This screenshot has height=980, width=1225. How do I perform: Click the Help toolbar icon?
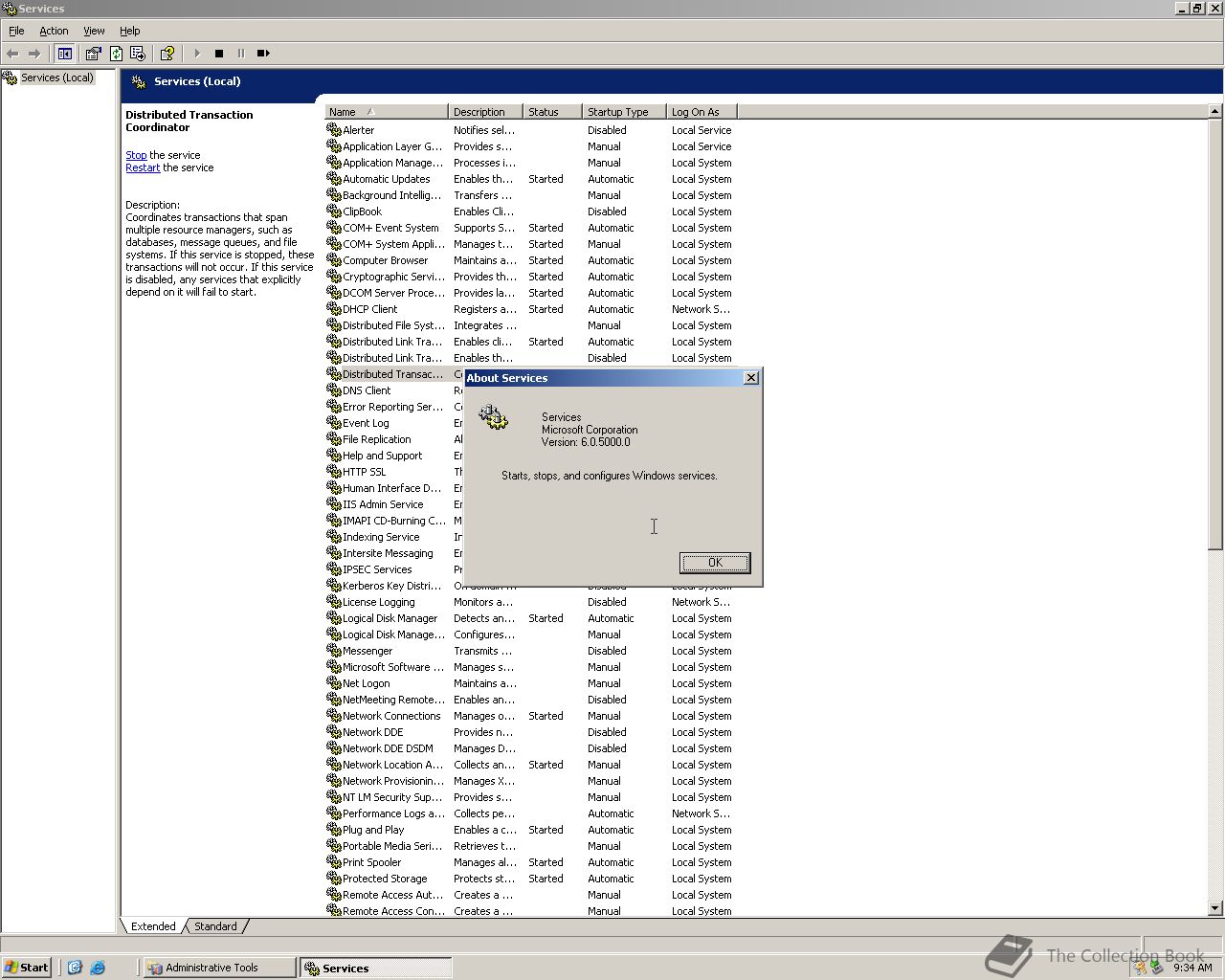point(167,54)
